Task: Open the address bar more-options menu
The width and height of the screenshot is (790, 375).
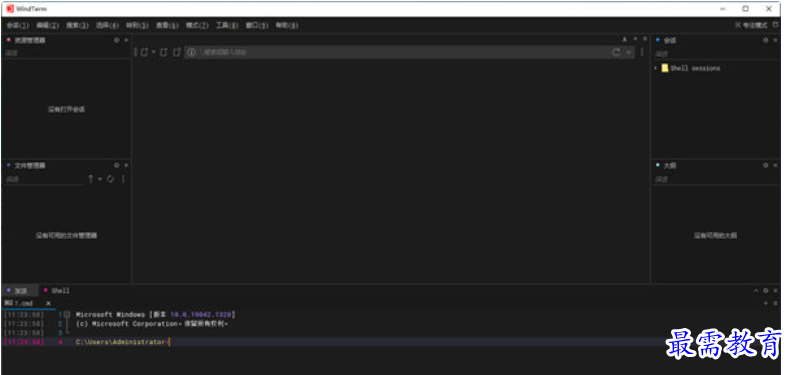Action: [x=642, y=52]
